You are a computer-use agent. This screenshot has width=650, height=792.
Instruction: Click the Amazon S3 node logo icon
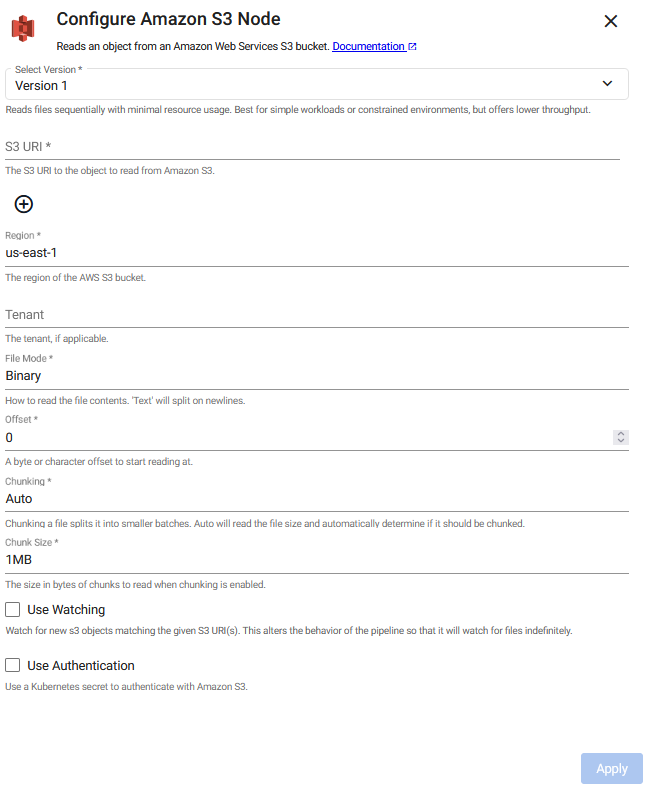(x=24, y=29)
